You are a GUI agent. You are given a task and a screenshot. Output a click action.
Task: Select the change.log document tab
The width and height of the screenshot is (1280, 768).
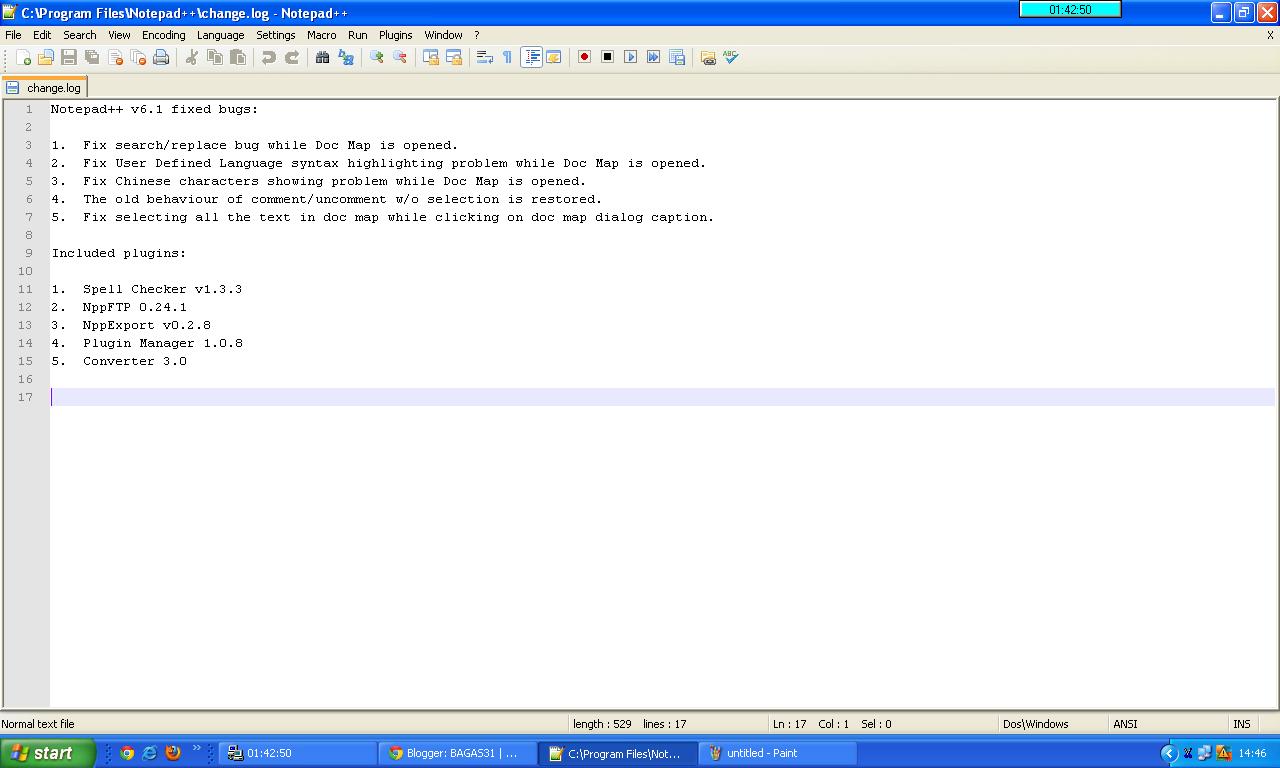pos(44,87)
